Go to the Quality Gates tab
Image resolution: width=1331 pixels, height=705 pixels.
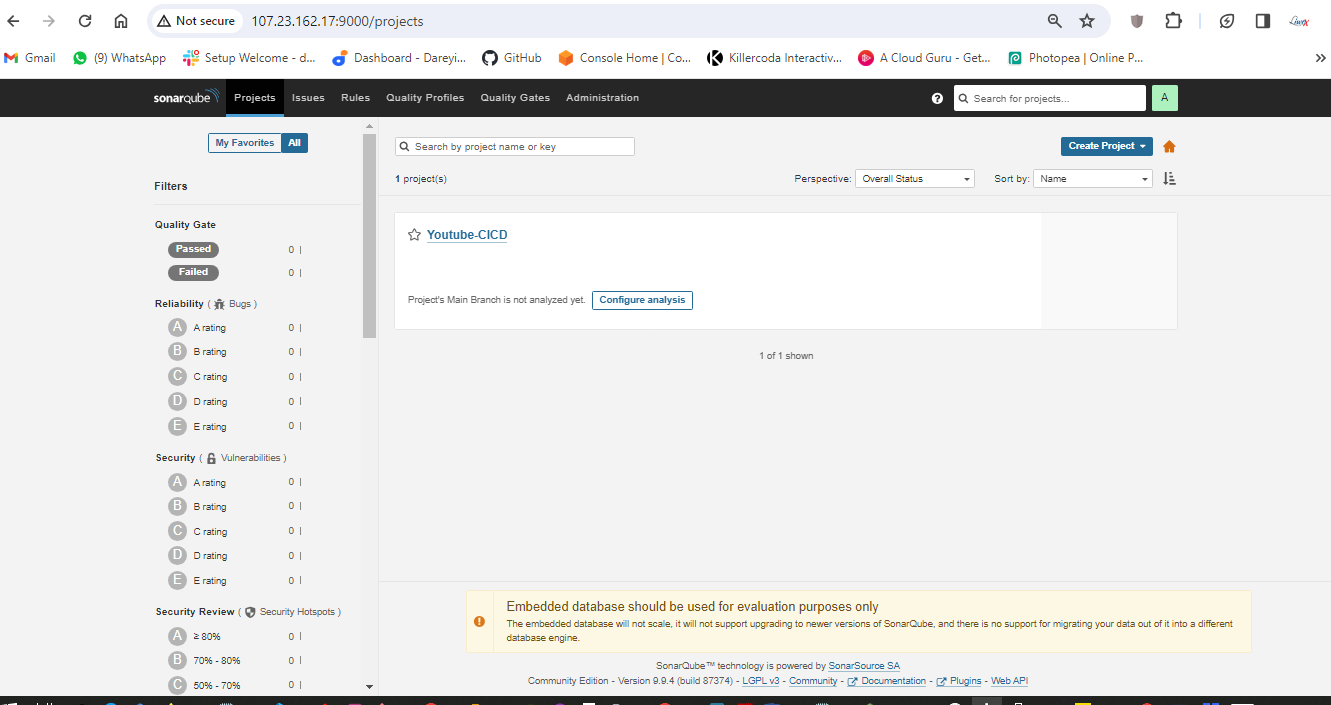pyautogui.click(x=515, y=98)
